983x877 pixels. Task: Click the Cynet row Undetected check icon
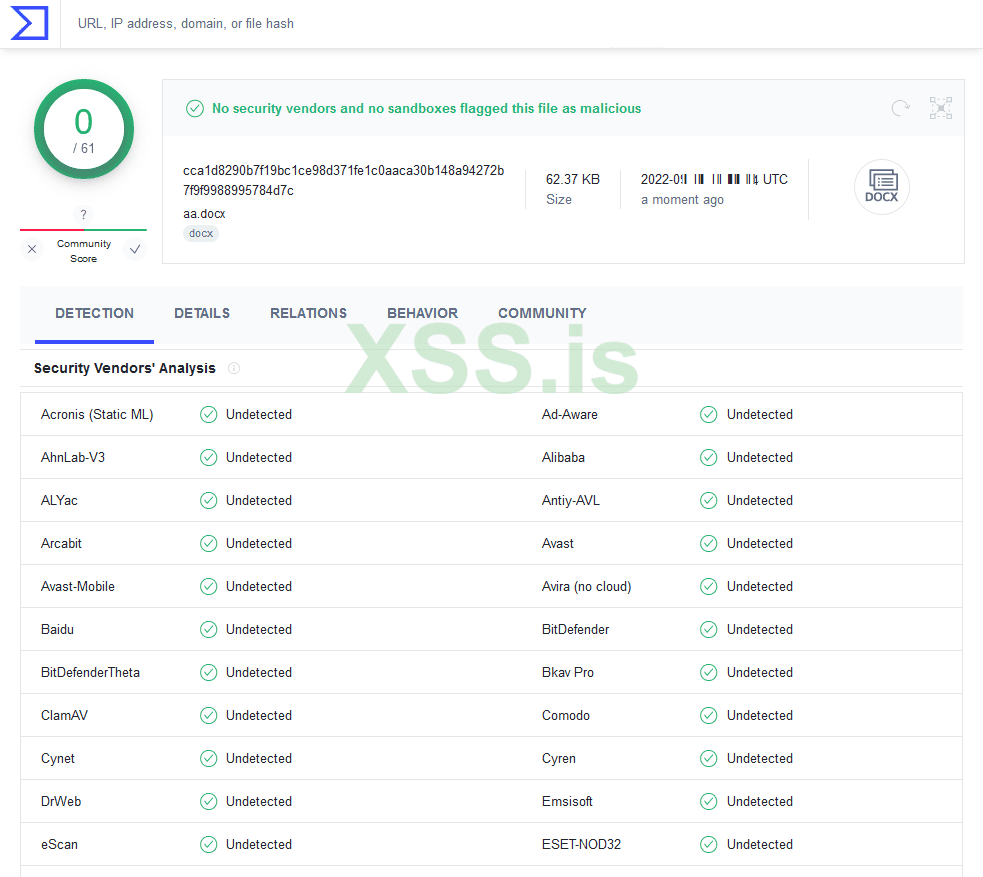(209, 759)
